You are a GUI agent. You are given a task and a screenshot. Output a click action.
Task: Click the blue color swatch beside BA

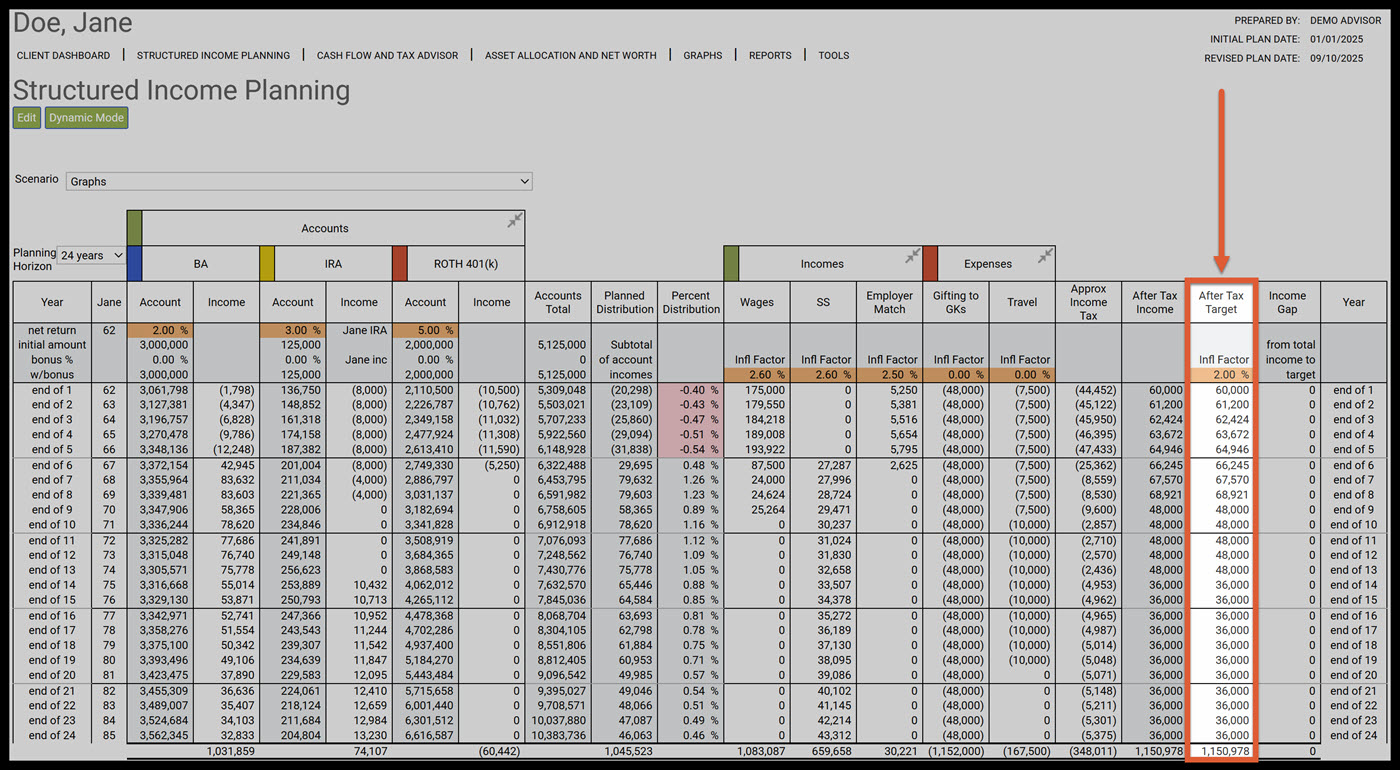pyautogui.click(x=134, y=264)
